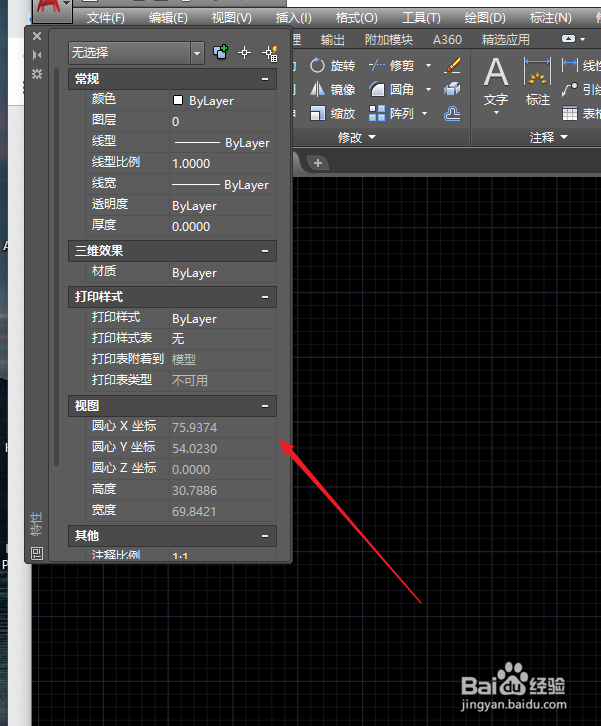
Task: Switch to the 精选应用 ribbon tab
Action: (x=506, y=40)
